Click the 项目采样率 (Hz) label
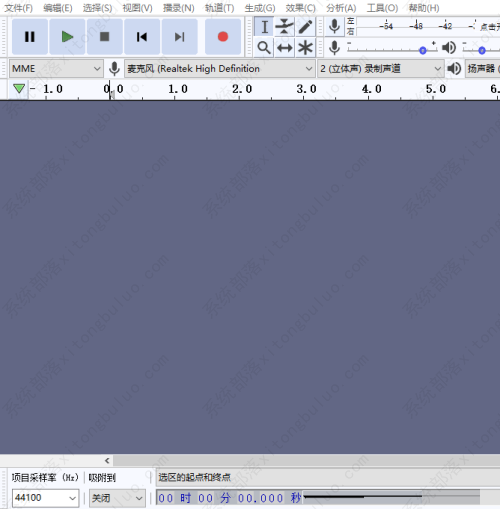The width and height of the screenshot is (500, 509). (45, 477)
